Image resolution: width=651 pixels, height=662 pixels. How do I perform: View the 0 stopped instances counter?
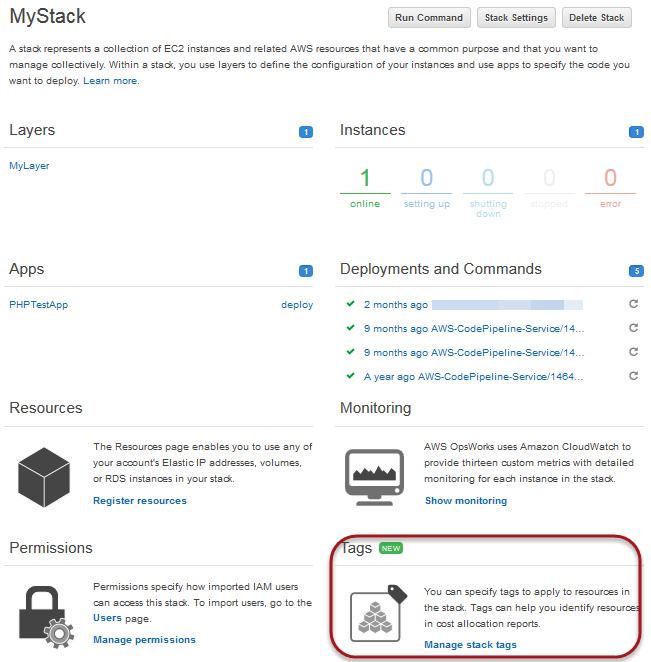549,188
